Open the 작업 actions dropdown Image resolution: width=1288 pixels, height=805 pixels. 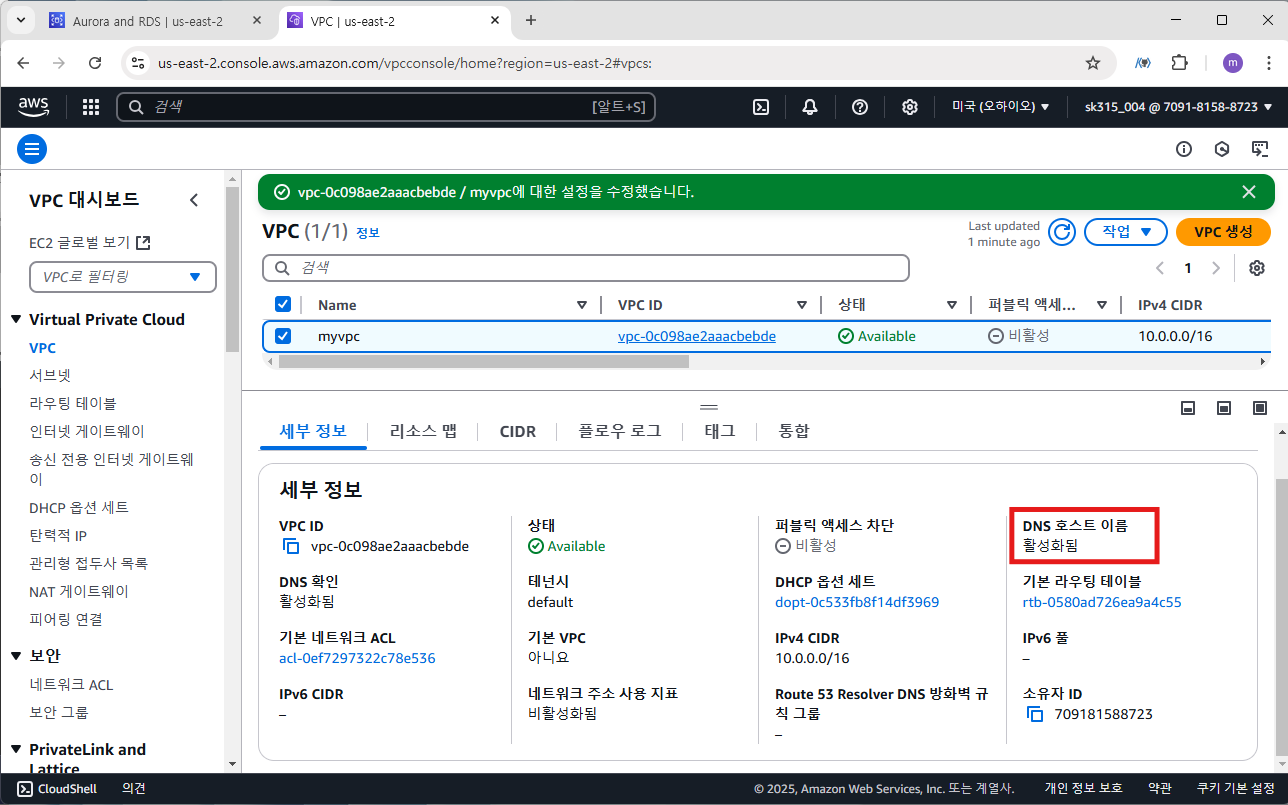[1126, 232]
